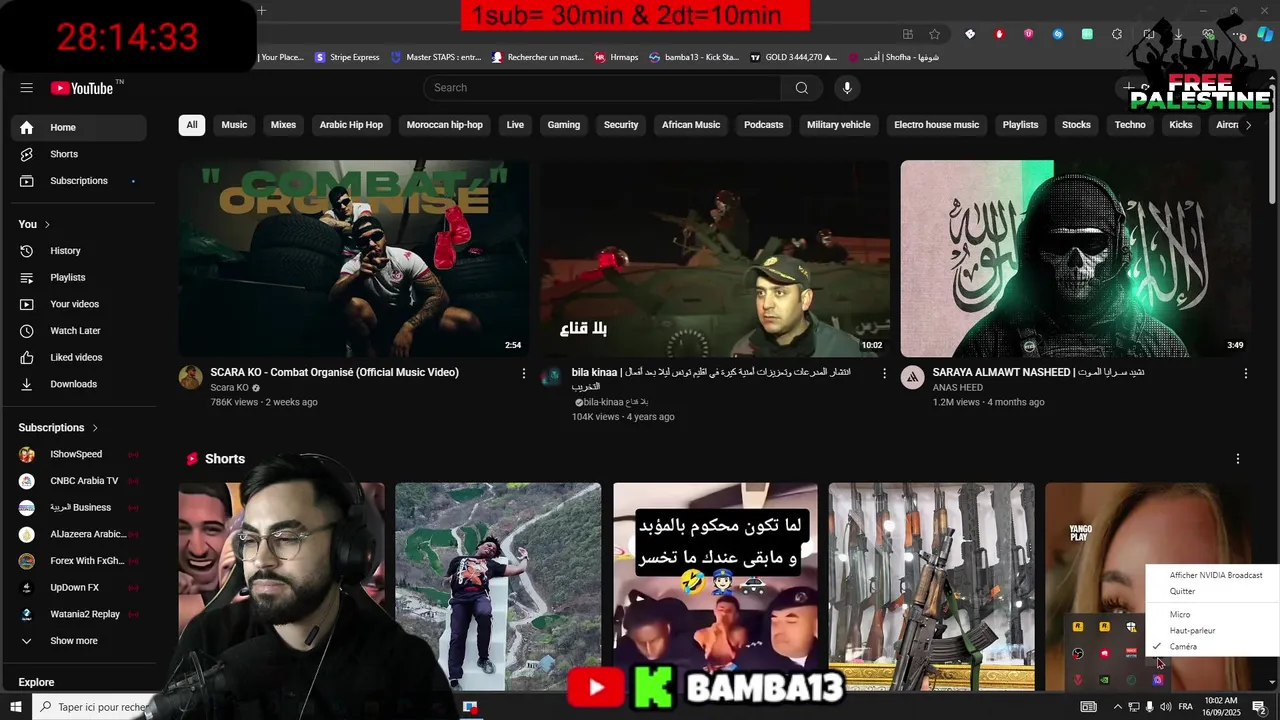1280x720 pixels.
Task: Open Liked videos
Action: [x=79, y=357]
